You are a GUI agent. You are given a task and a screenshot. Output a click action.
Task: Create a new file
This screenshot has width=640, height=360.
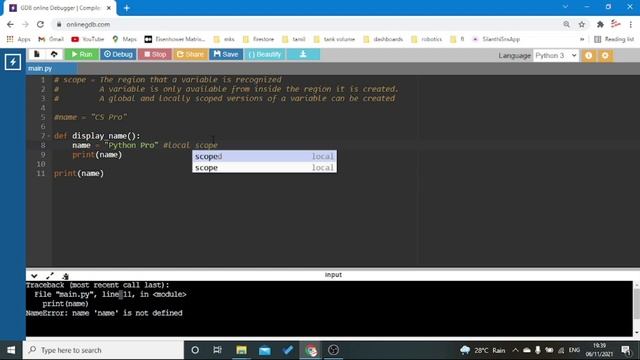37,54
